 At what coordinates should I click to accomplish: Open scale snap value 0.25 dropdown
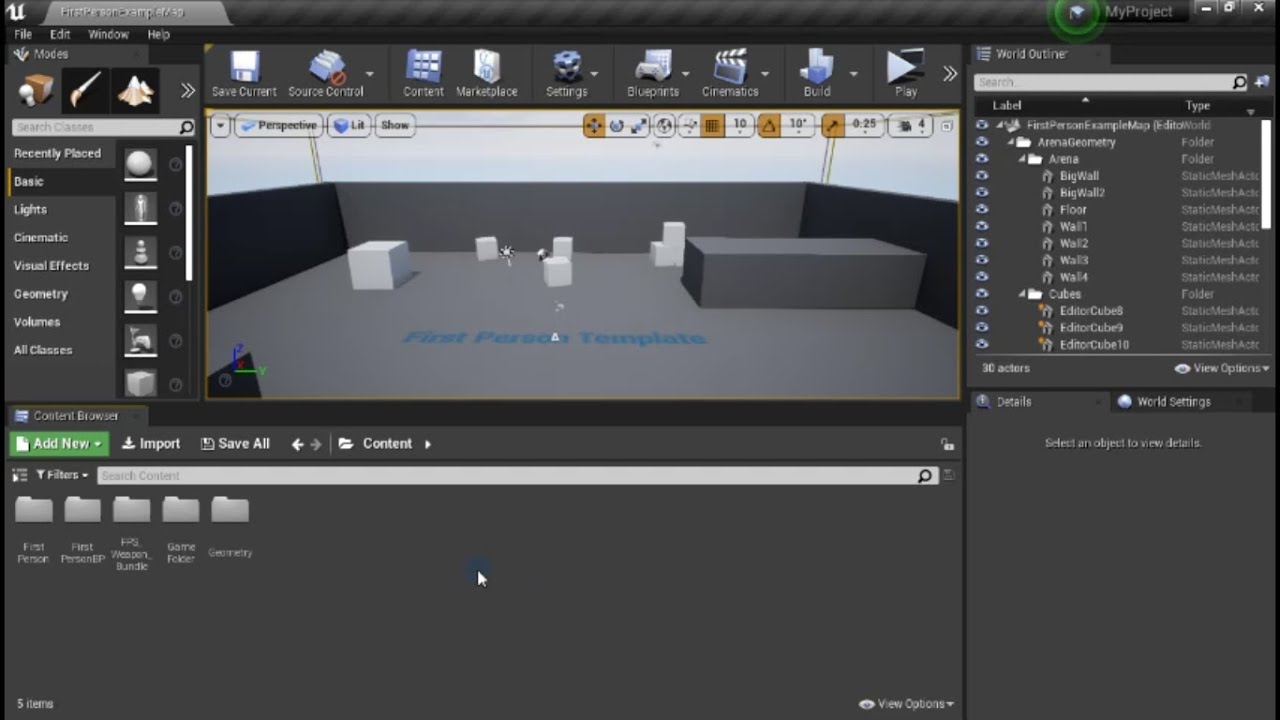(x=865, y=125)
